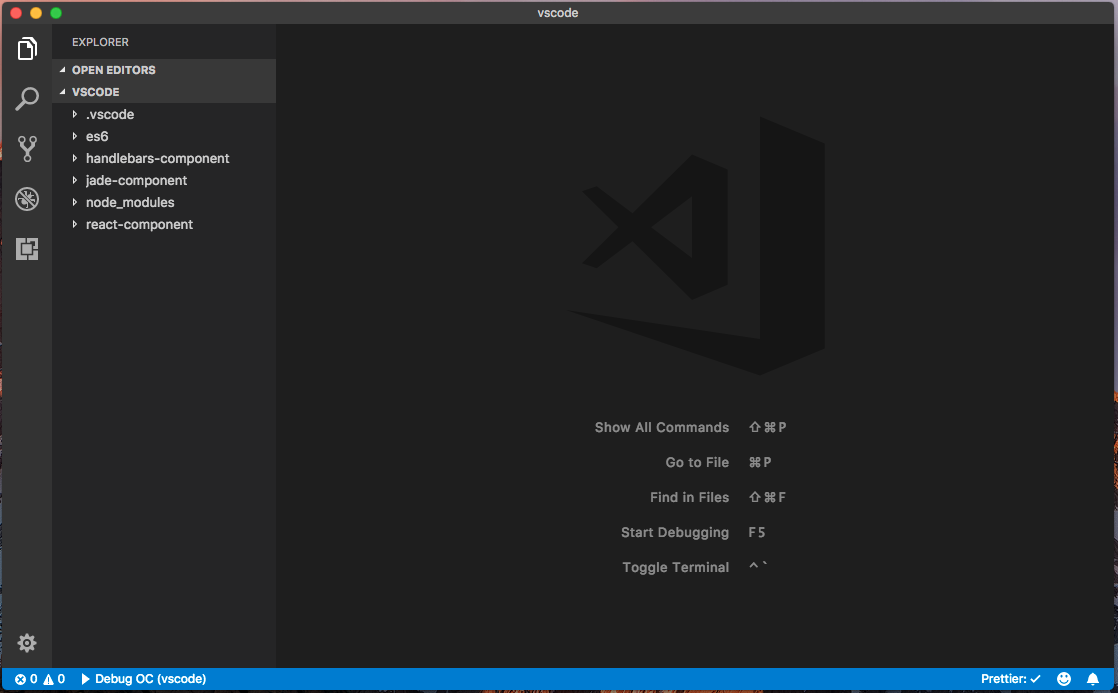
Task: Open notifications bell icon
Action: [1092, 679]
